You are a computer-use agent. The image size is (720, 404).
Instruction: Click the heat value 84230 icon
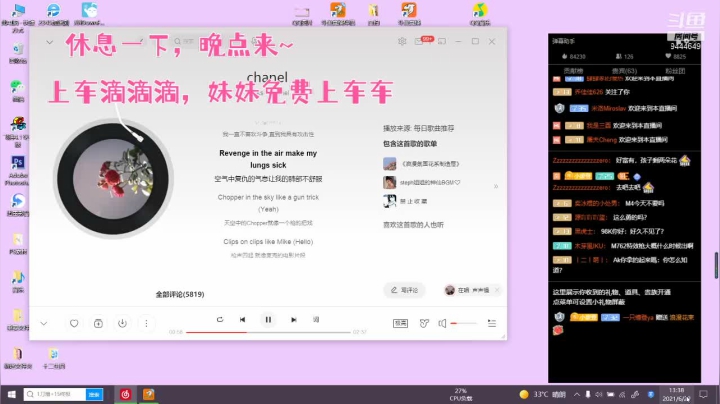pyautogui.click(x=564, y=56)
